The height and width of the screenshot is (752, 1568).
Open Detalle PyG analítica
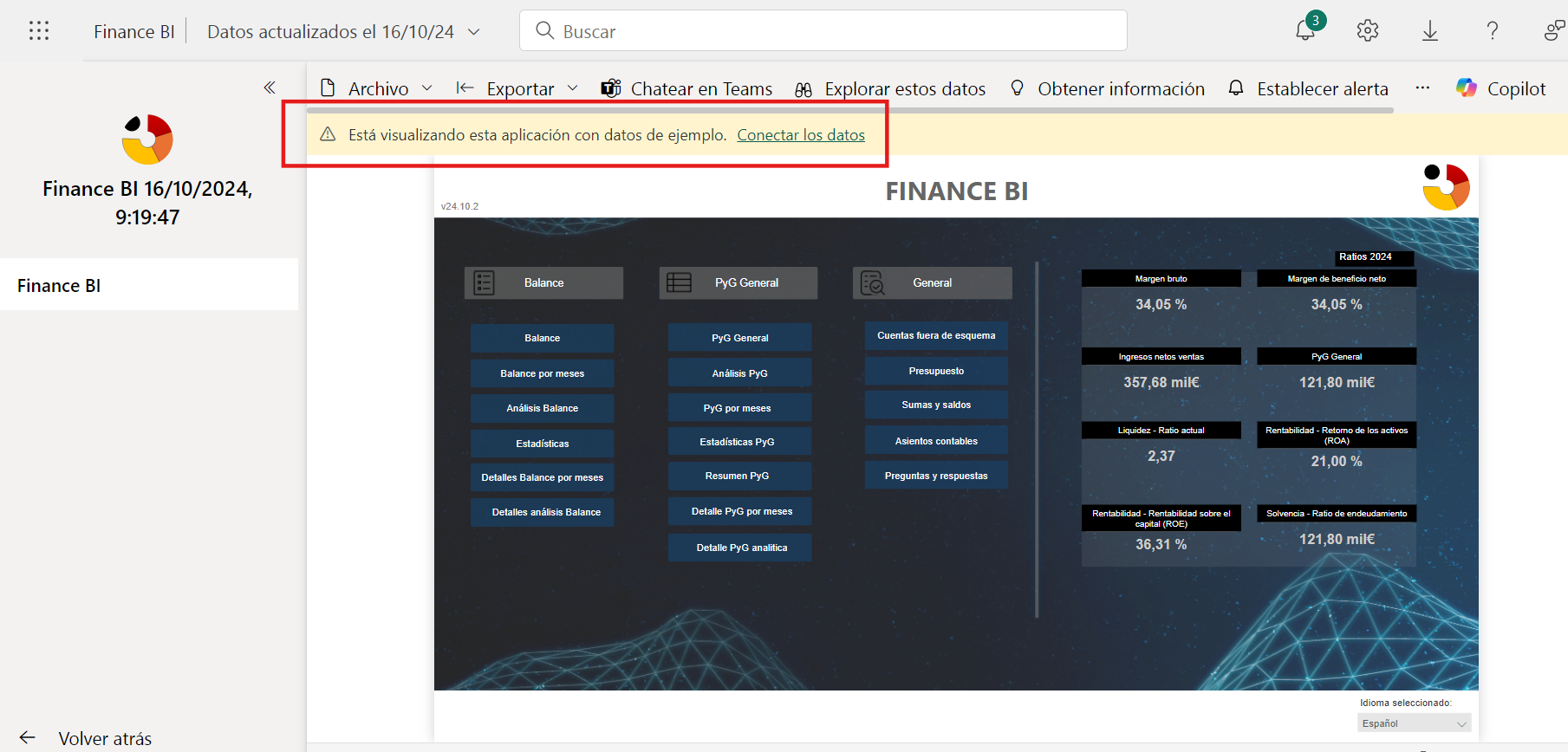point(740,548)
